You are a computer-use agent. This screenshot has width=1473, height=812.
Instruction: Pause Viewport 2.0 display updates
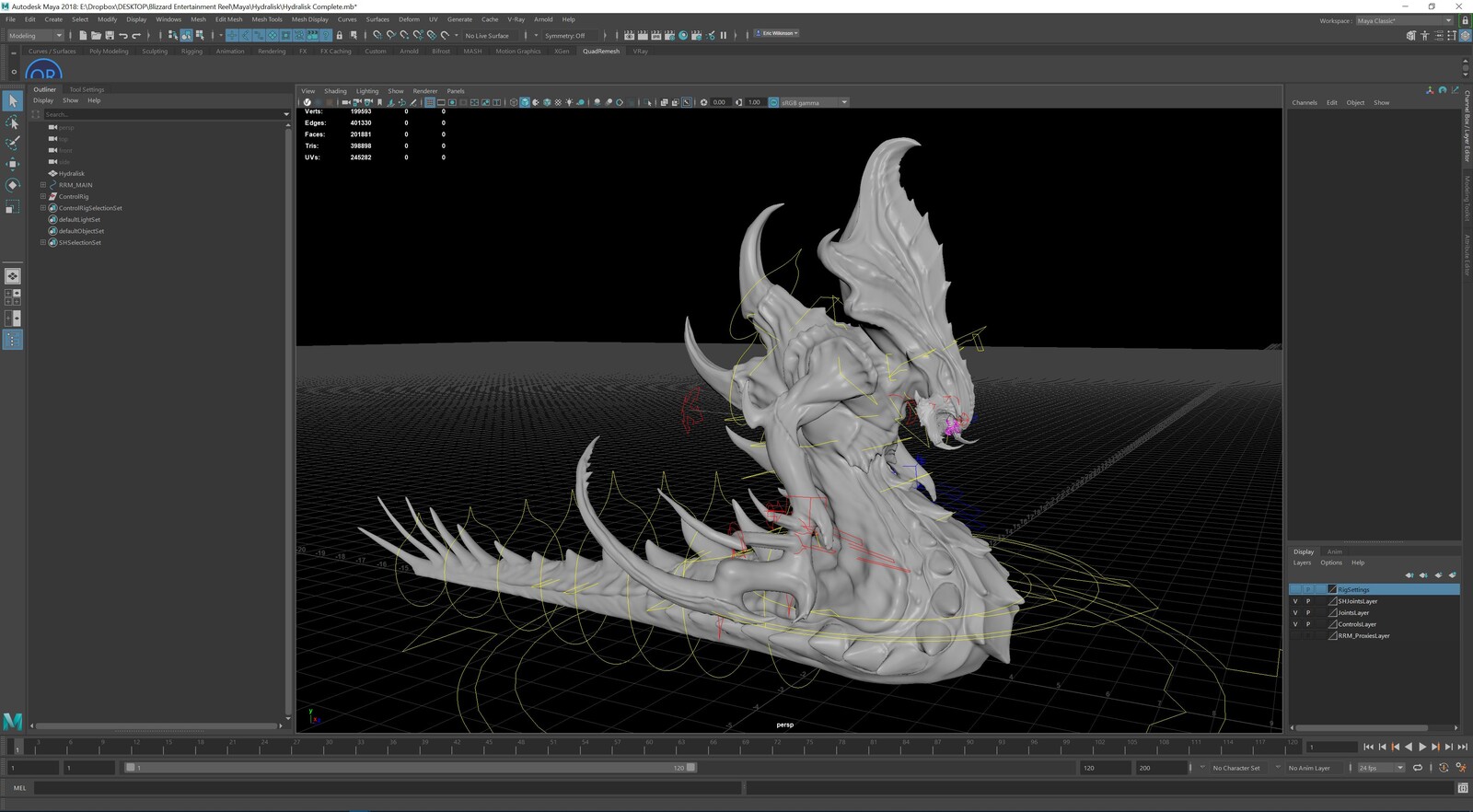point(724,35)
